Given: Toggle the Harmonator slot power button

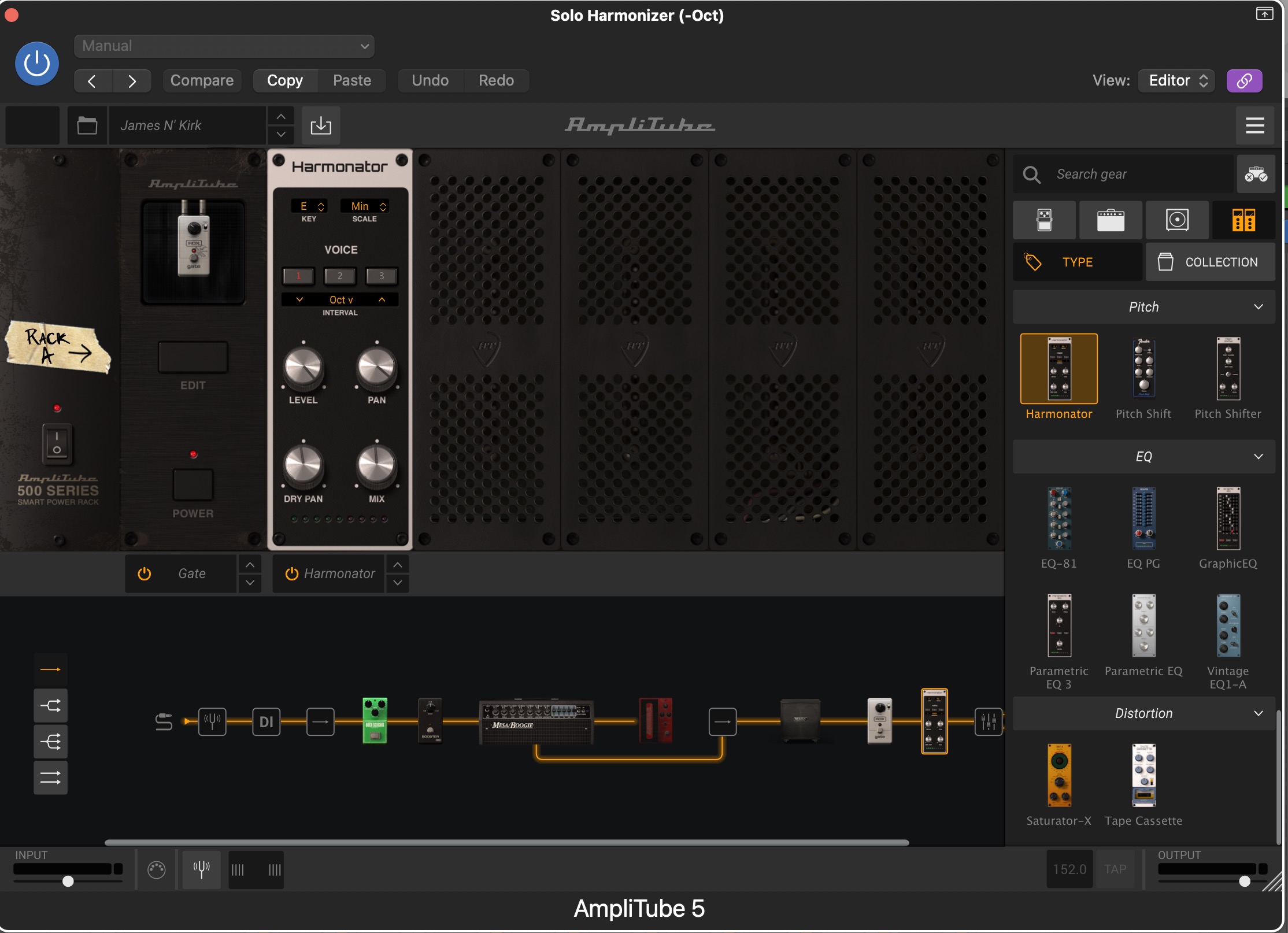Looking at the screenshot, I should point(291,573).
